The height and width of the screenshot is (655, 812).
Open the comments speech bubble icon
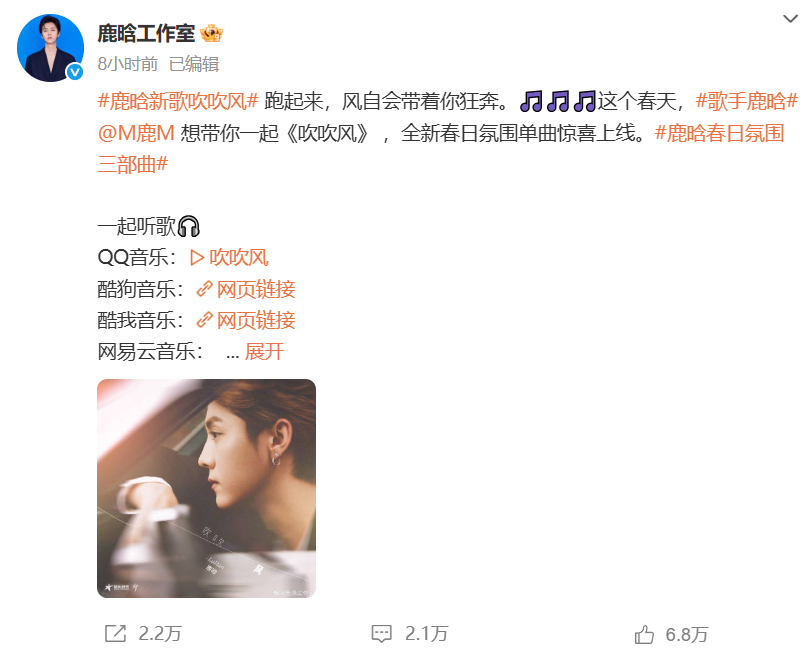[x=382, y=634]
